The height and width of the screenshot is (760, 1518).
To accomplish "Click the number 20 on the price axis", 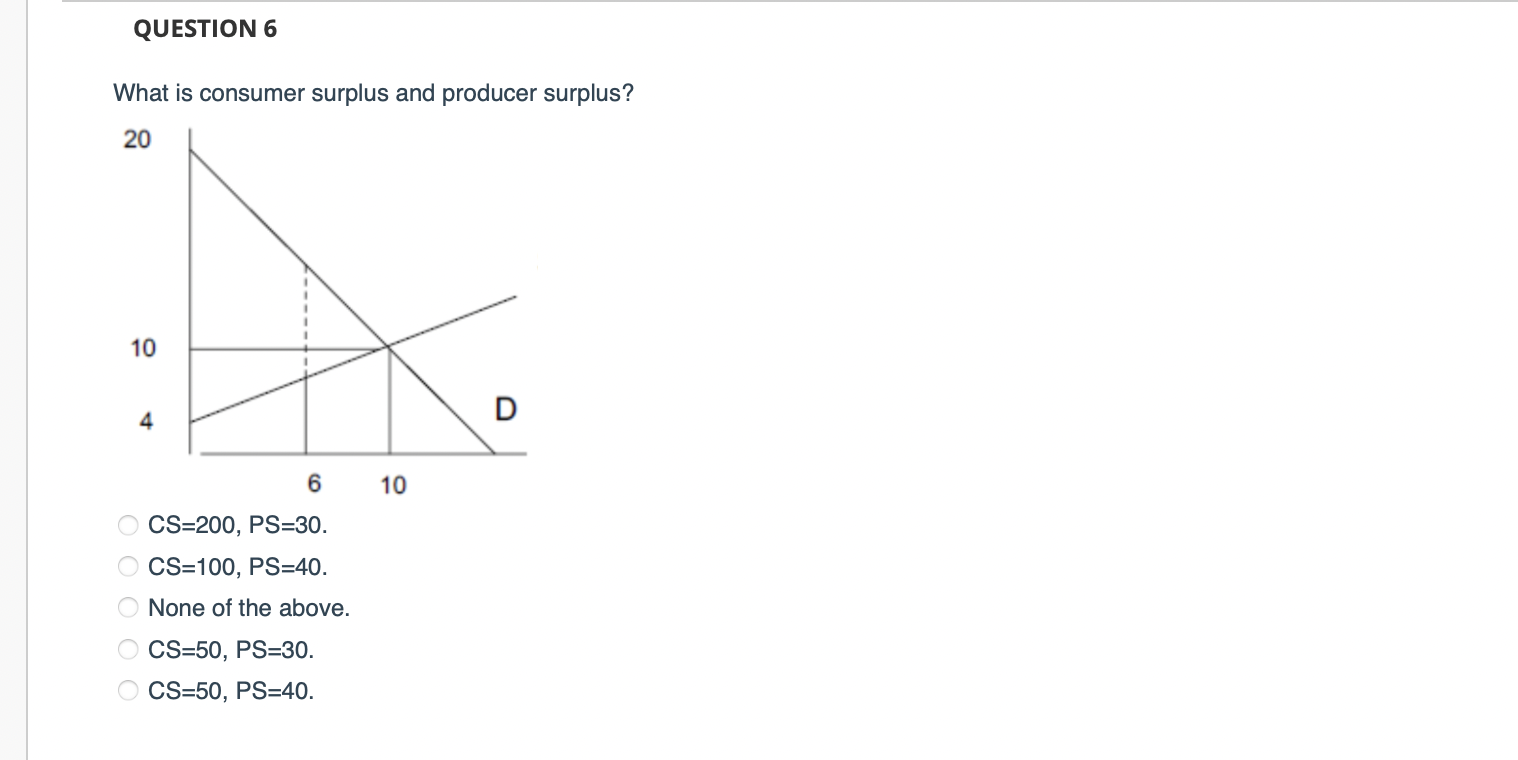I will 140,138.
